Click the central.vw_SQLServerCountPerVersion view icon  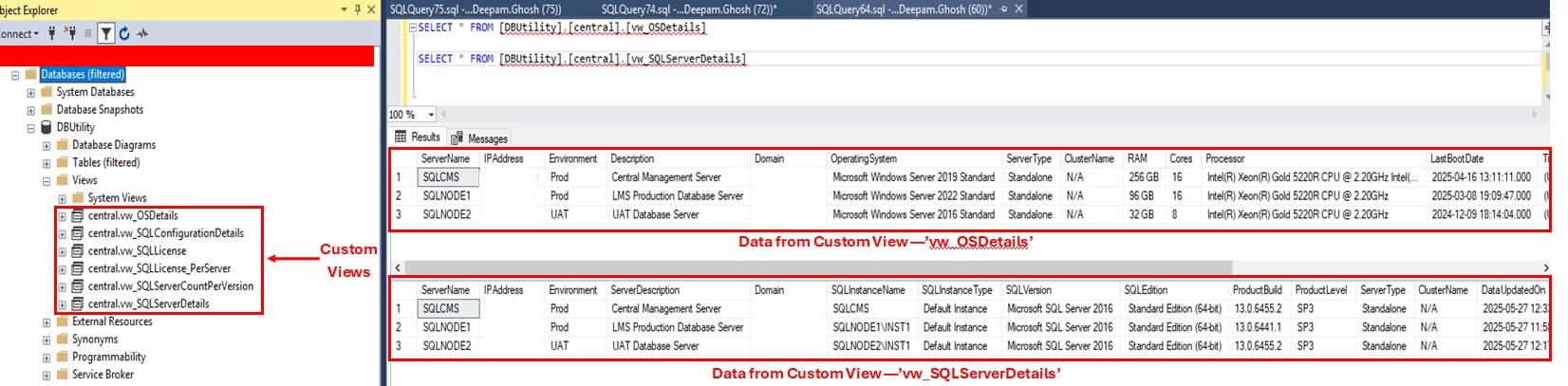click(x=78, y=286)
